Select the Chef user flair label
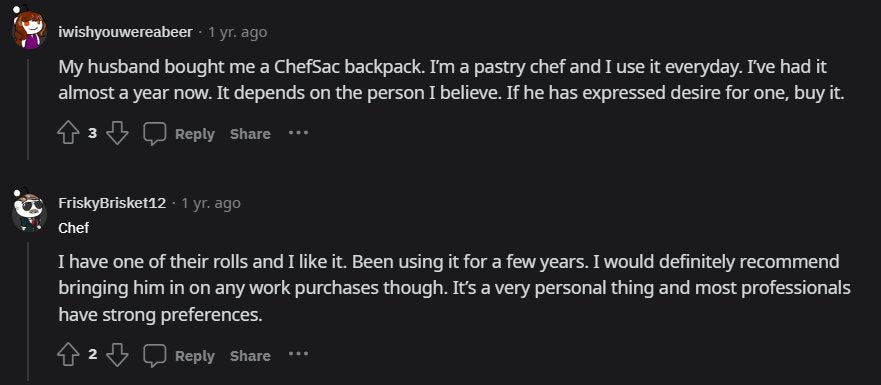 (74, 228)
